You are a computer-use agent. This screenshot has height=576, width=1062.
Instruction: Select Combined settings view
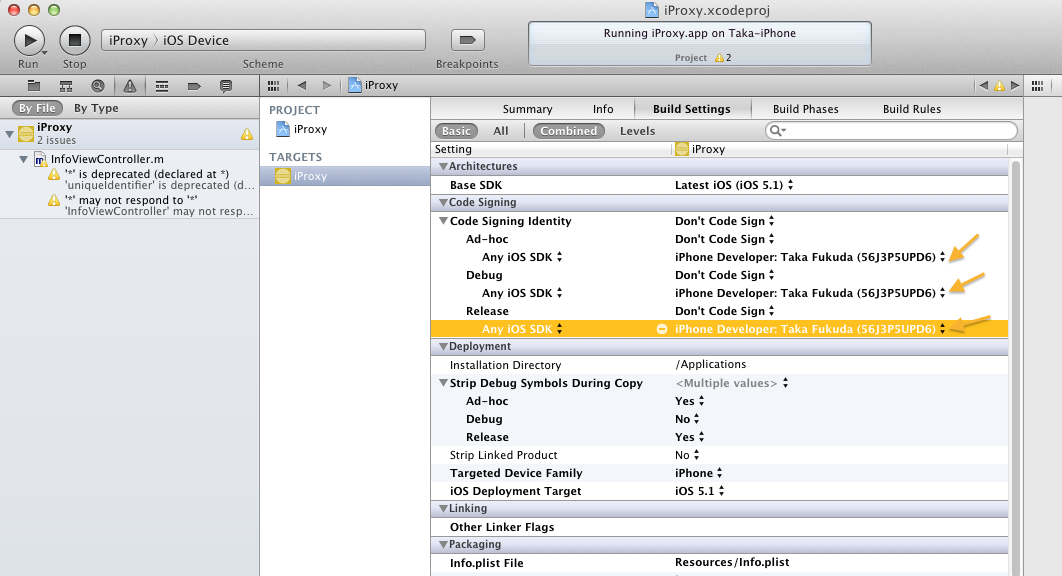click(x=568, y=131)
